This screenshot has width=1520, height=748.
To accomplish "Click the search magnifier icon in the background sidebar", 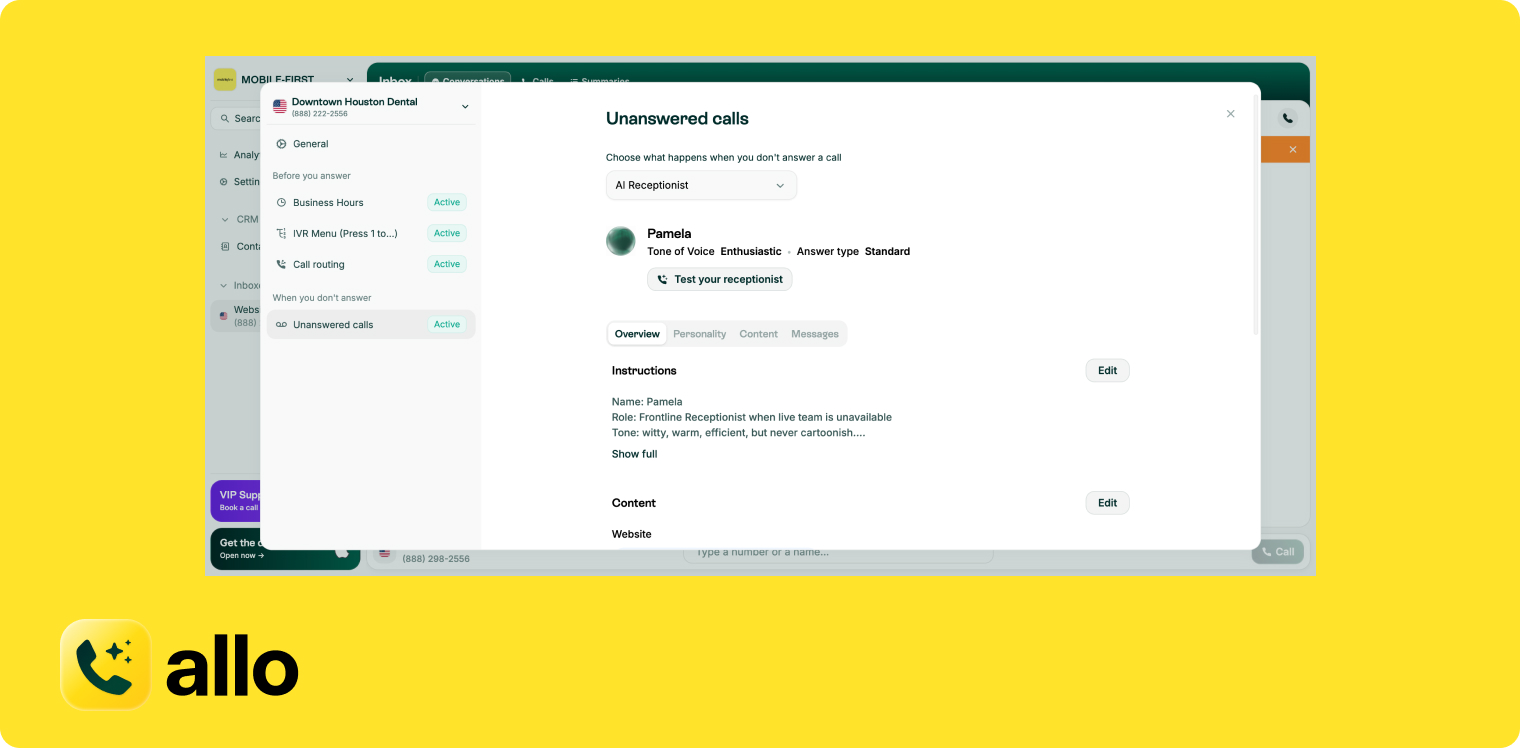I will pyautogui.click(x=225, y=118).
